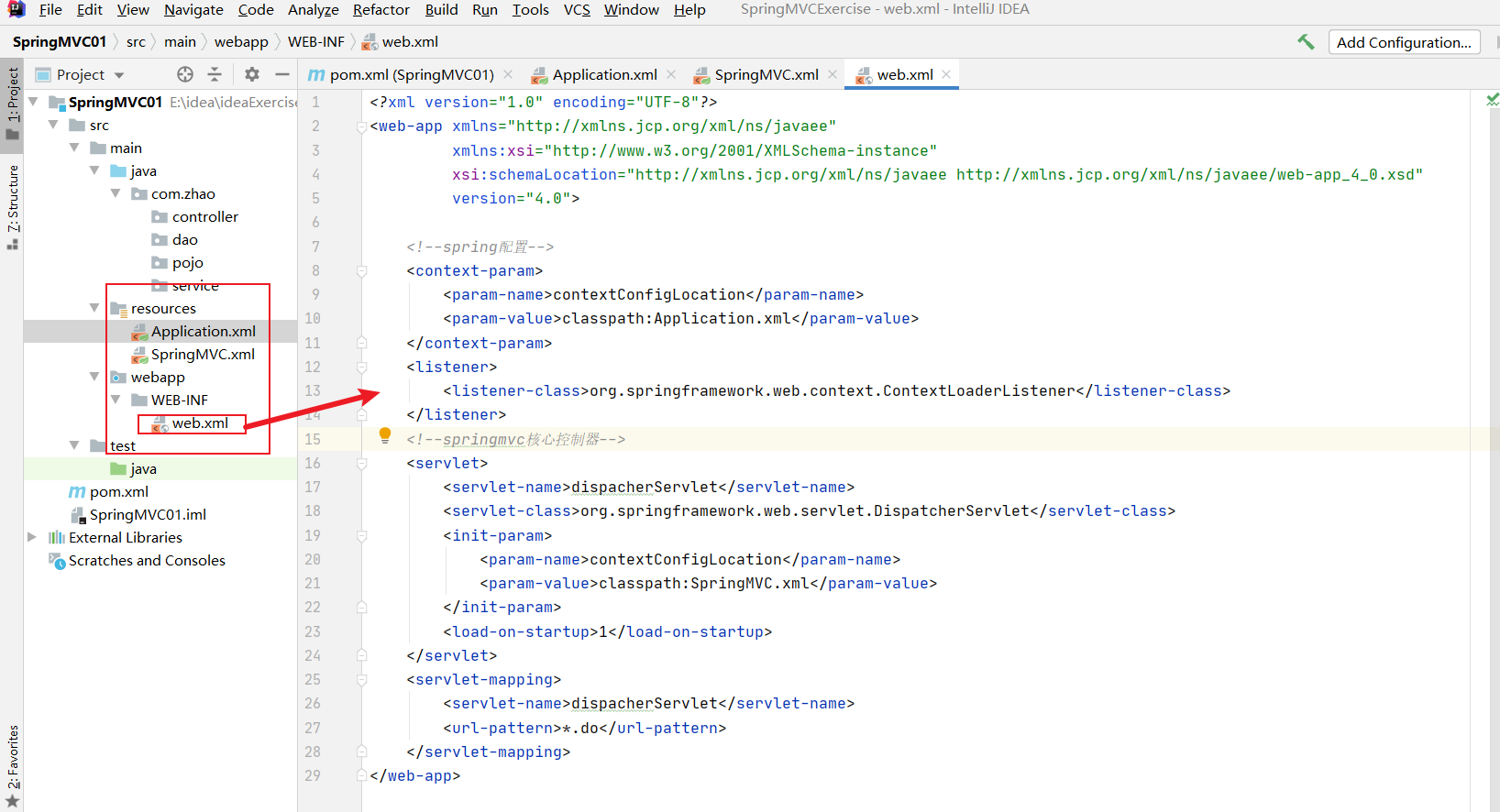This screenshot has width=1500, height=812.
Task: Open the 2: Favorites tool window button
Action: pos(12,766)
